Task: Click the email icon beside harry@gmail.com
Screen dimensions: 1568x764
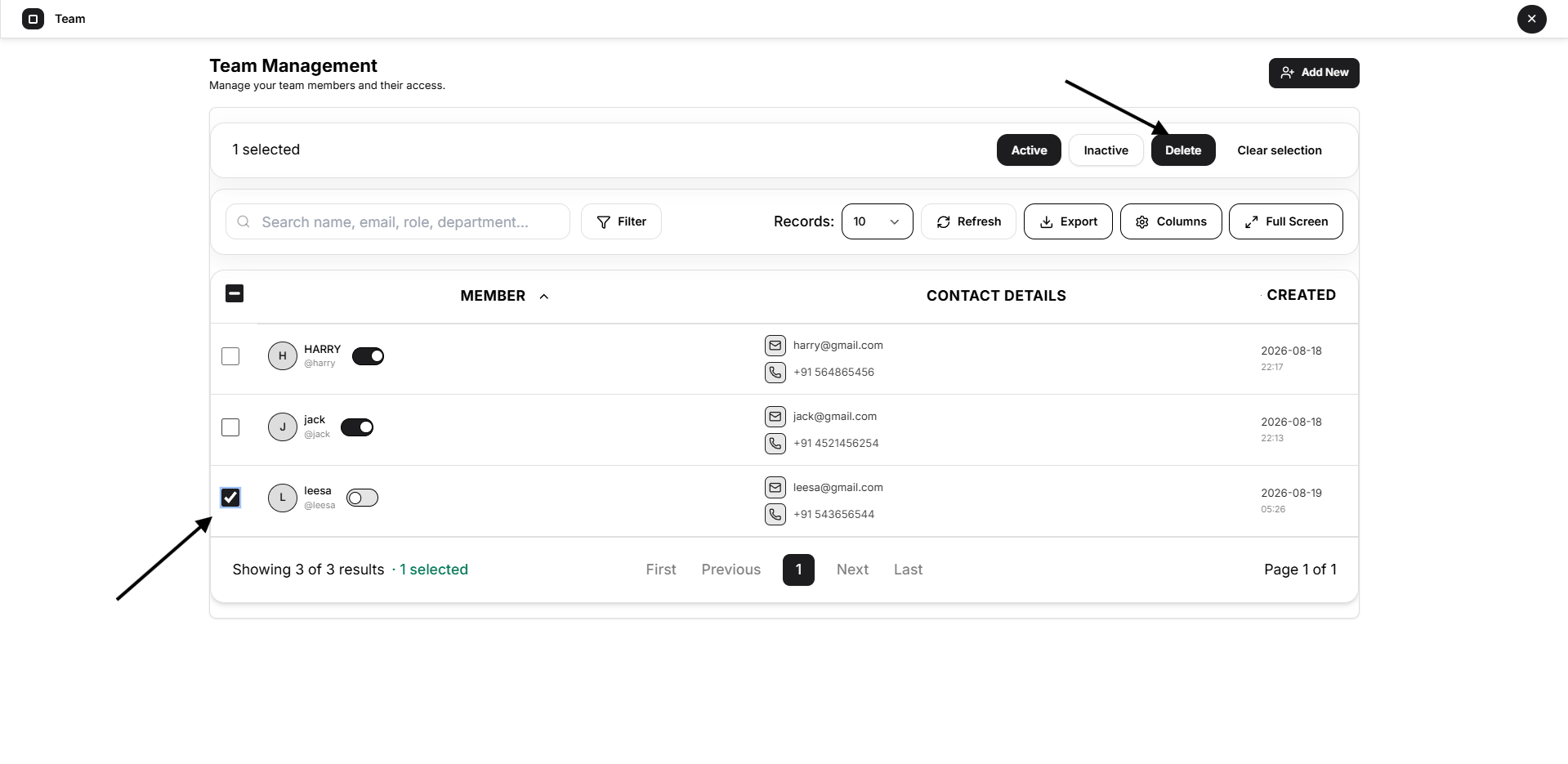Action: tap(775, 346)
